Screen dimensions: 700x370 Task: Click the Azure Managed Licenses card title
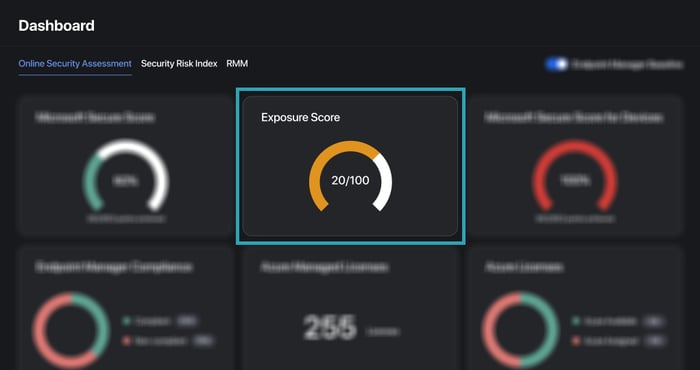pyautogui.click(x=324, y=267)
